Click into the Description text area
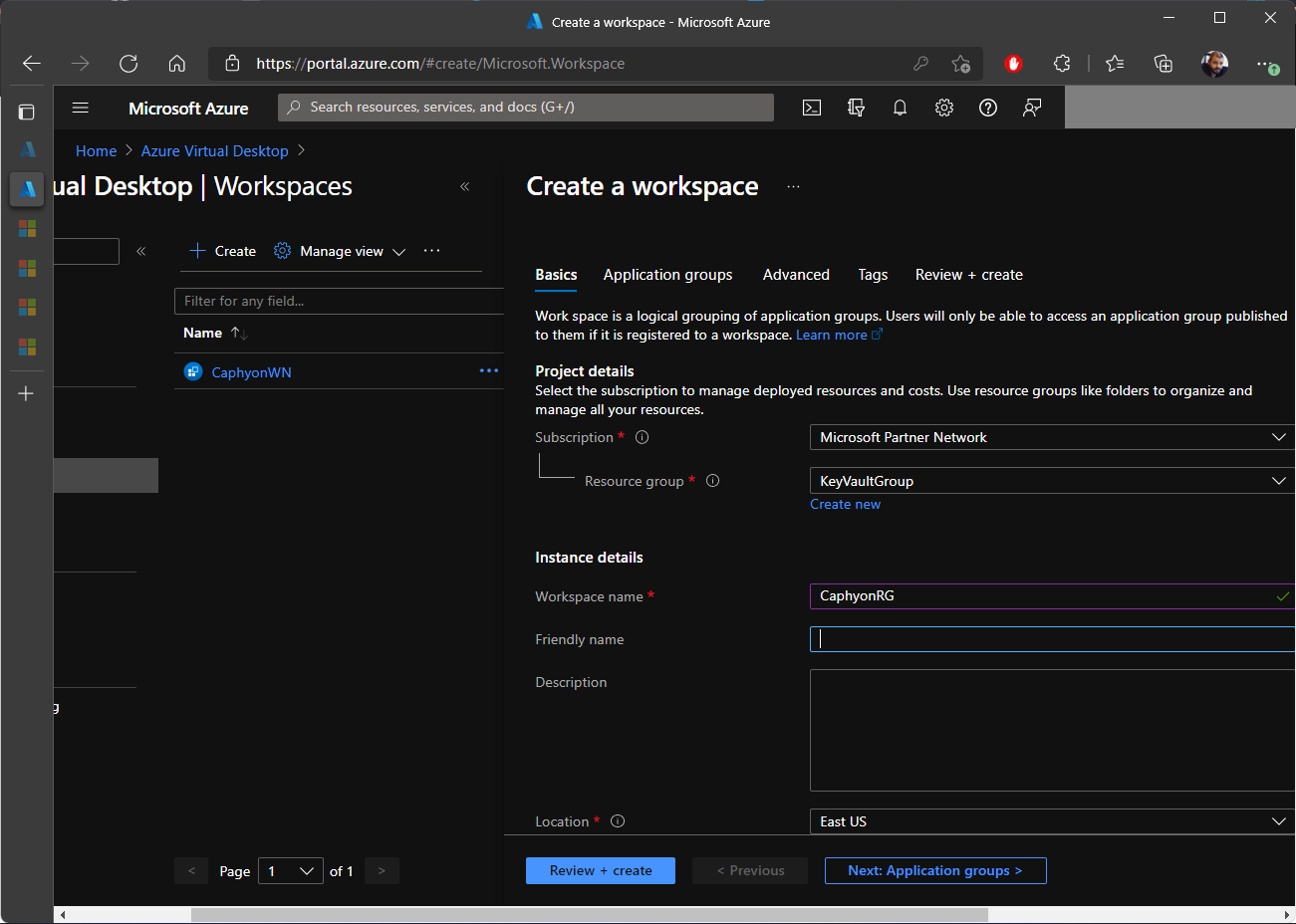This screenshot has height=924, width=1296. click(x=1052, y=730)
